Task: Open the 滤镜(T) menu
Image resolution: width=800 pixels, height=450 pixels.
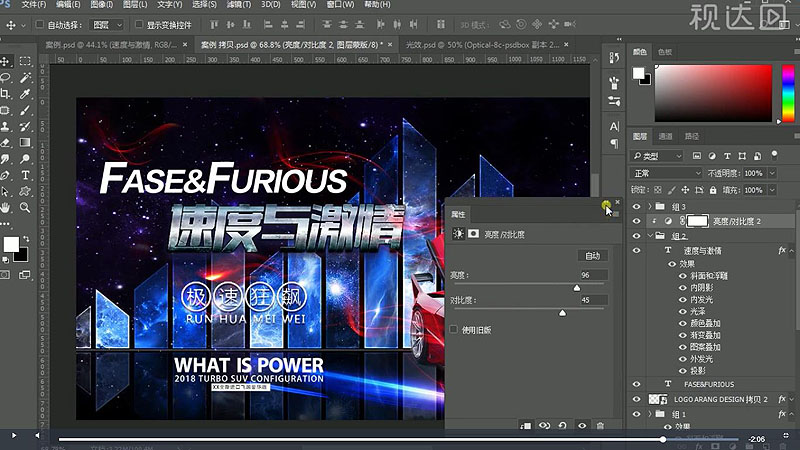Action: 238,5
